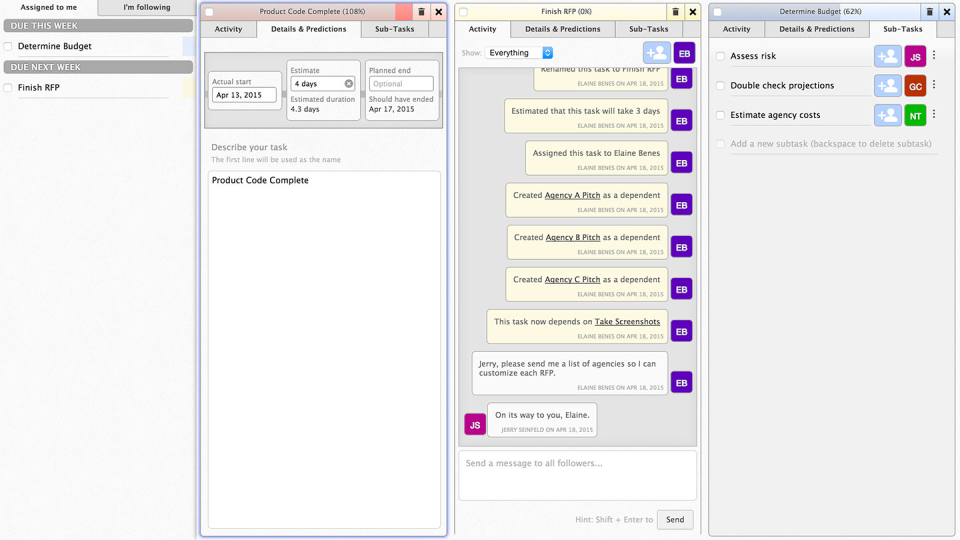960x540 pixels.
Task: Complete the Double check projections subtask
Action: click(721, 85)
